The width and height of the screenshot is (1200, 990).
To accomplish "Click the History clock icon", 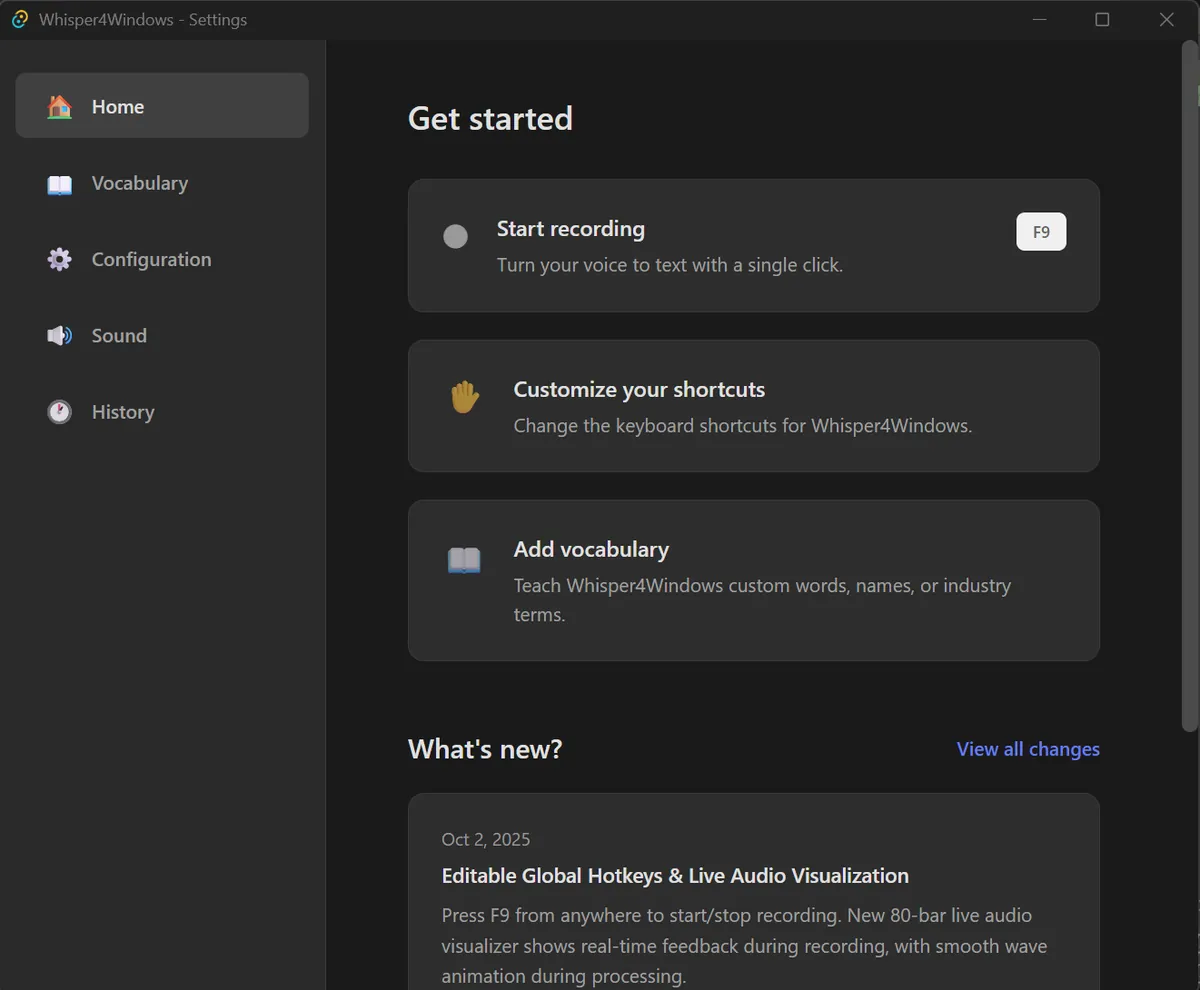I will click(x=60, y=412).
